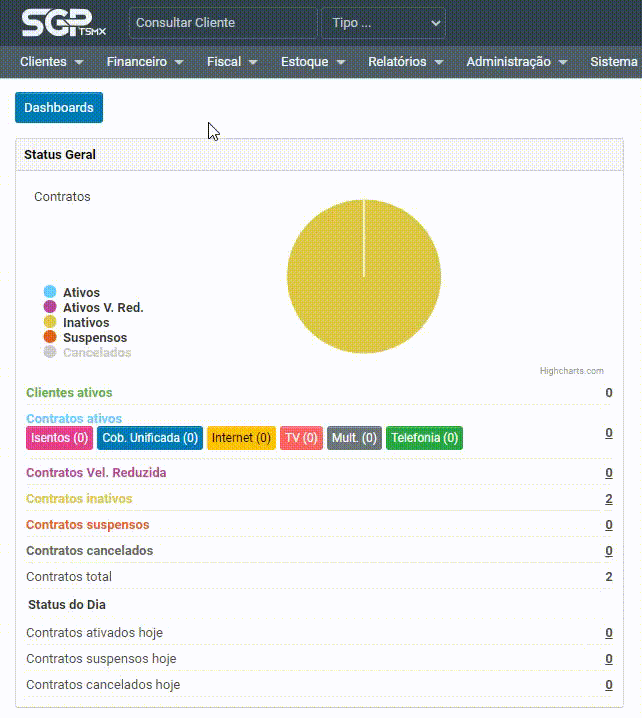Expand the Clientes menu
This screenshot has width=642, height=718.
[51, 62]
